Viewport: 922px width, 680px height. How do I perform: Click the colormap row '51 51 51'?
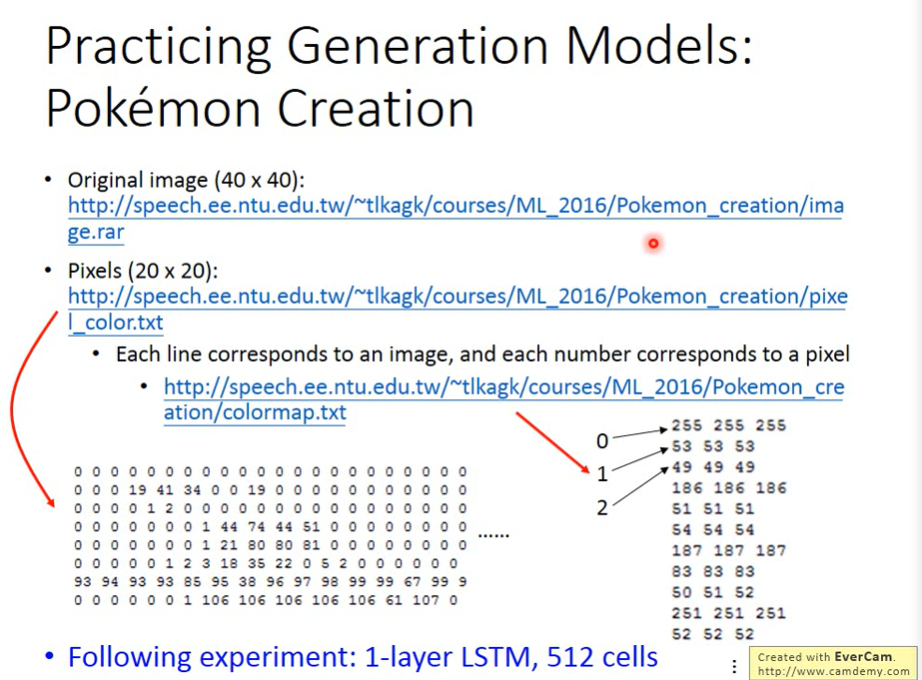coord(713,509)
